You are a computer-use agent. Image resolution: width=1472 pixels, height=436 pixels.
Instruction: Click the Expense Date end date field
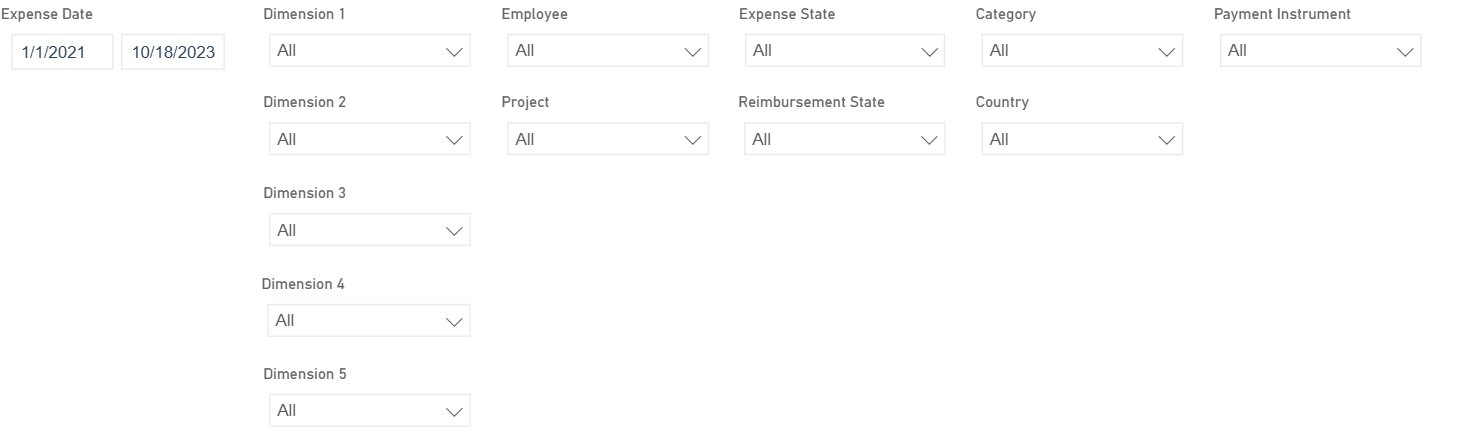pos(173,52)
